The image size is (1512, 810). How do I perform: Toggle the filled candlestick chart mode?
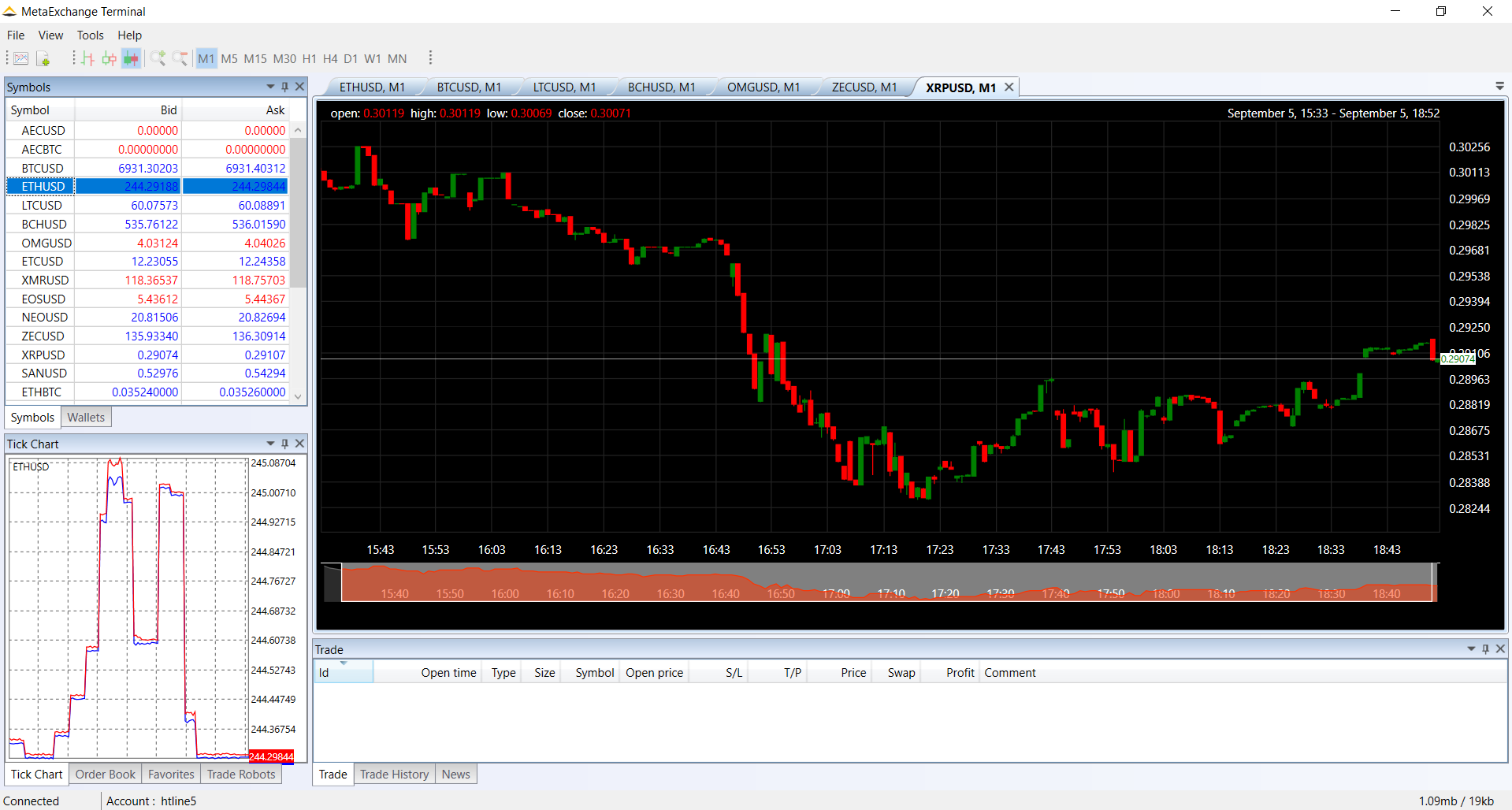(x=132, y=58)
